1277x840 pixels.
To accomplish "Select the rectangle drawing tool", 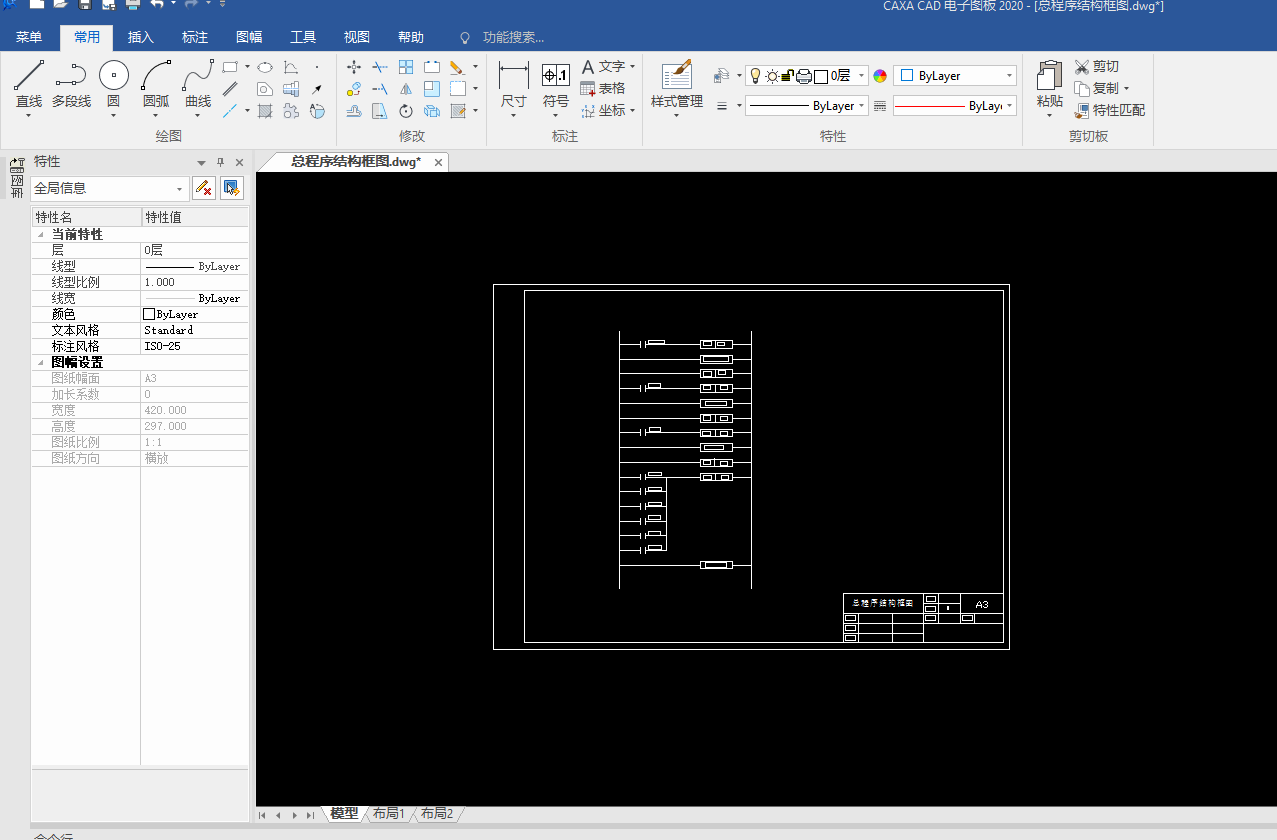I will [230, 67].
